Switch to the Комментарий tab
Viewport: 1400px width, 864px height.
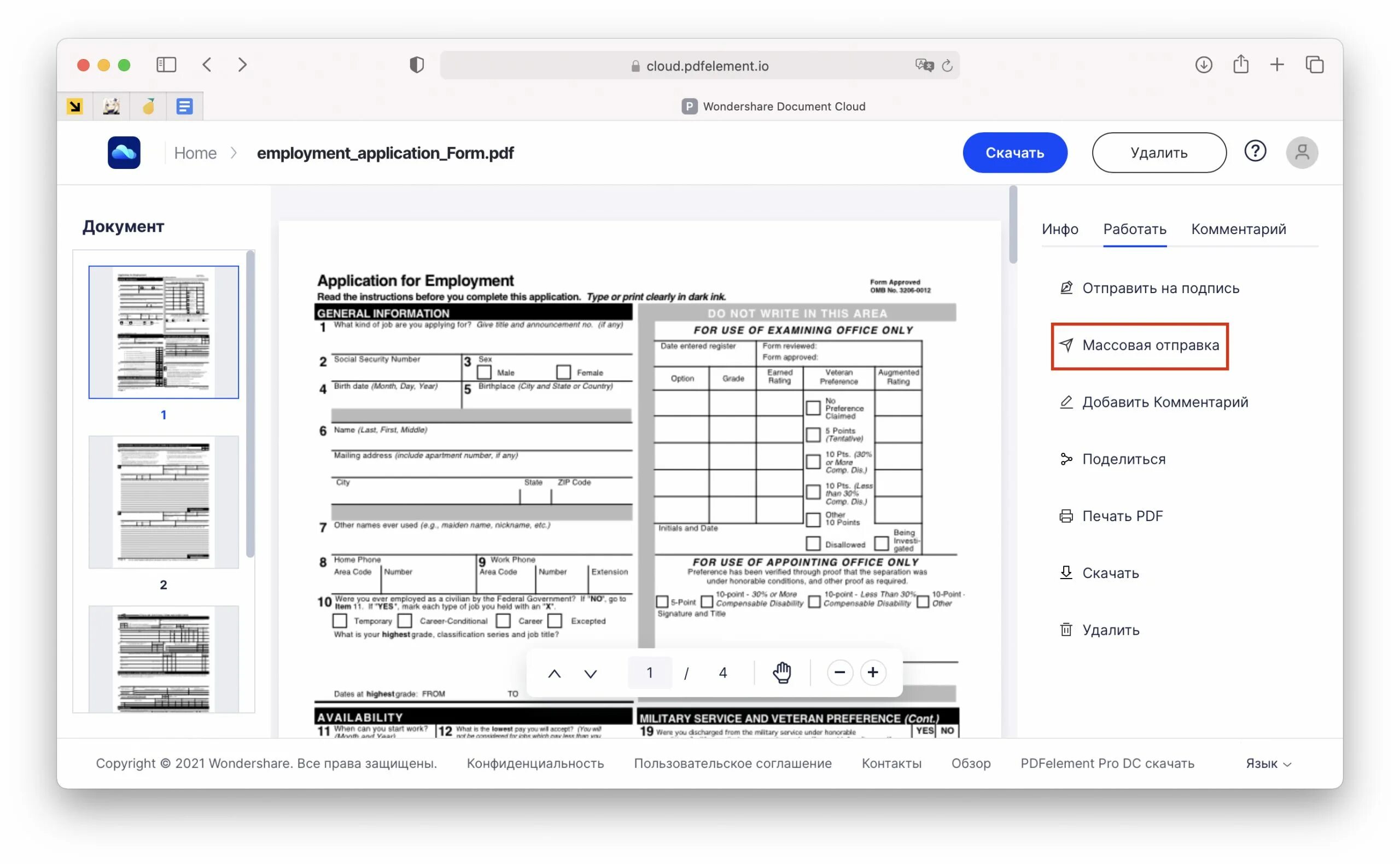[1238, 229]
